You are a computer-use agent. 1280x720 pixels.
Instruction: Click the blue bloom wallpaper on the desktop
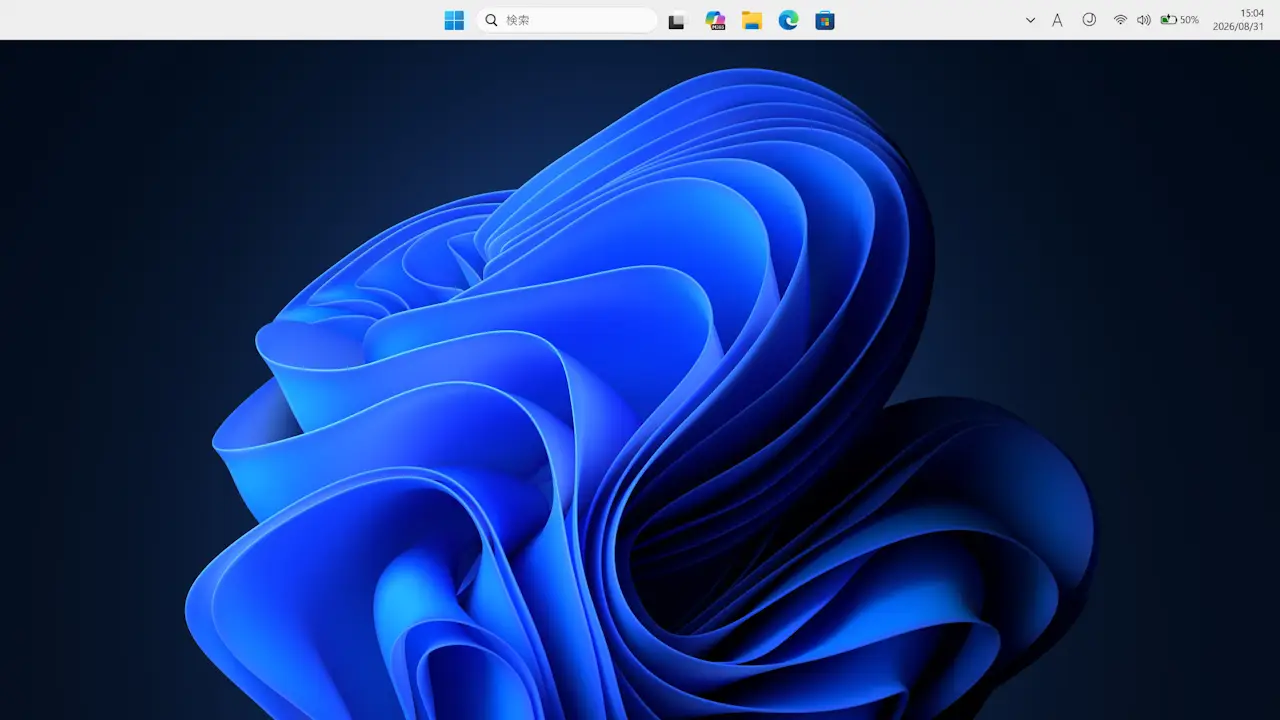[640, 400]
